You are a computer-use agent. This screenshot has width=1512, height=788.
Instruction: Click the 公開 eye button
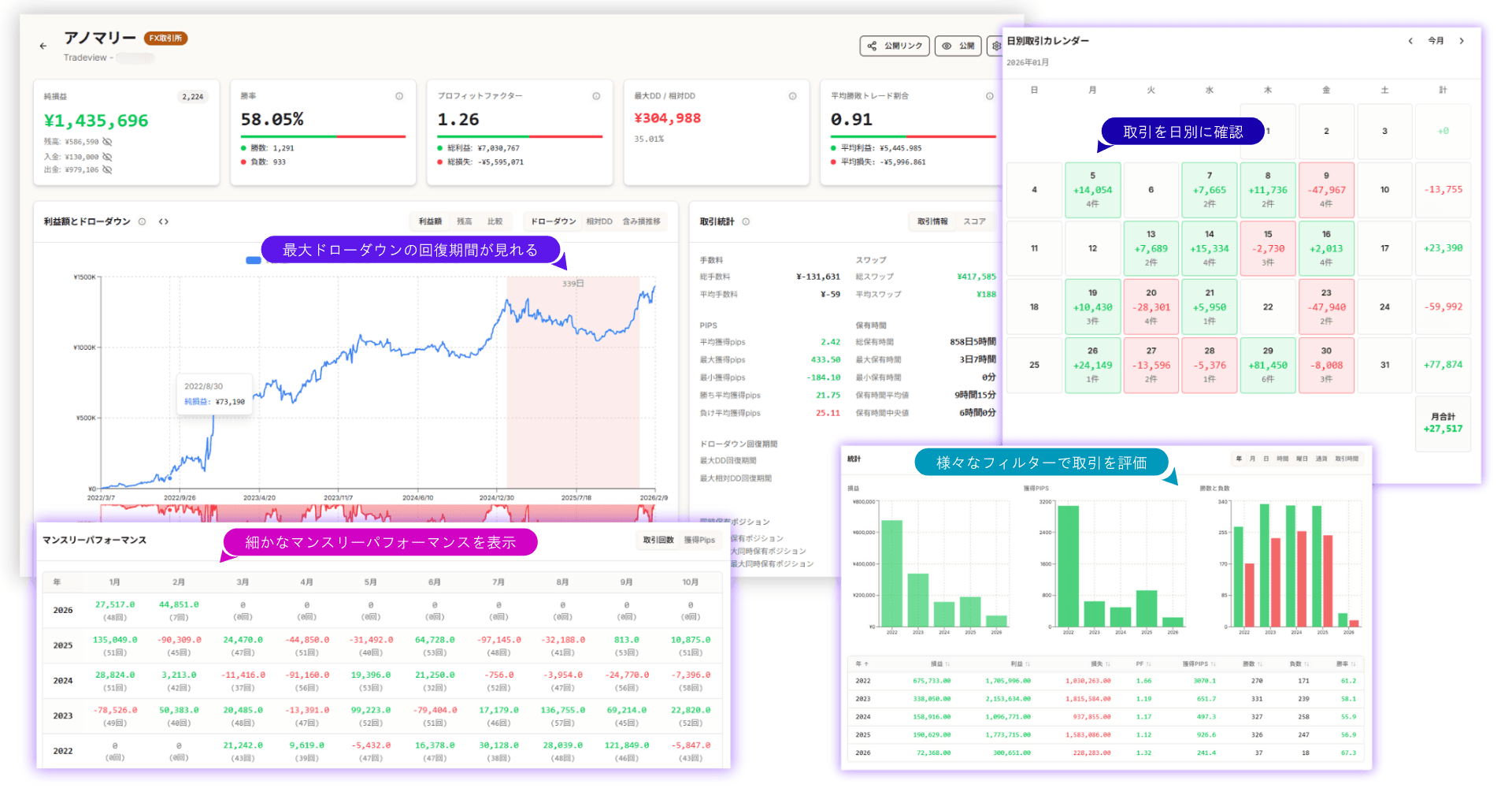click(958, 46)
